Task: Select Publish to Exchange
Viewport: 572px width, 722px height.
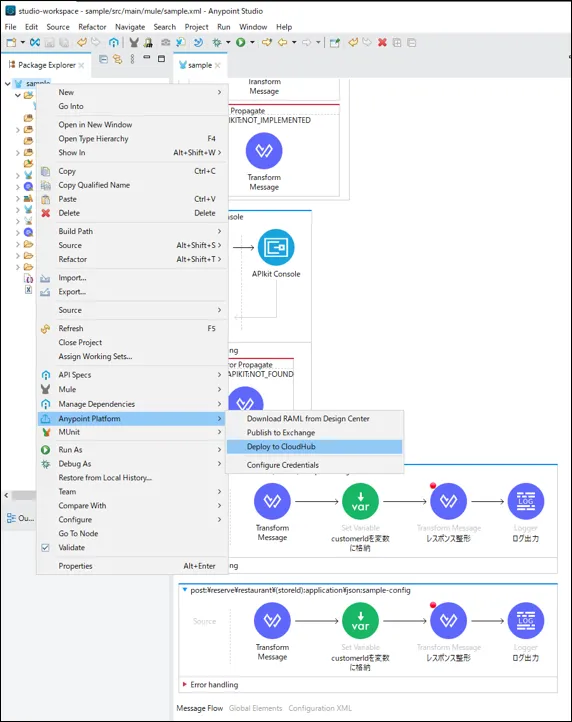Action: [x=315, y=432]
